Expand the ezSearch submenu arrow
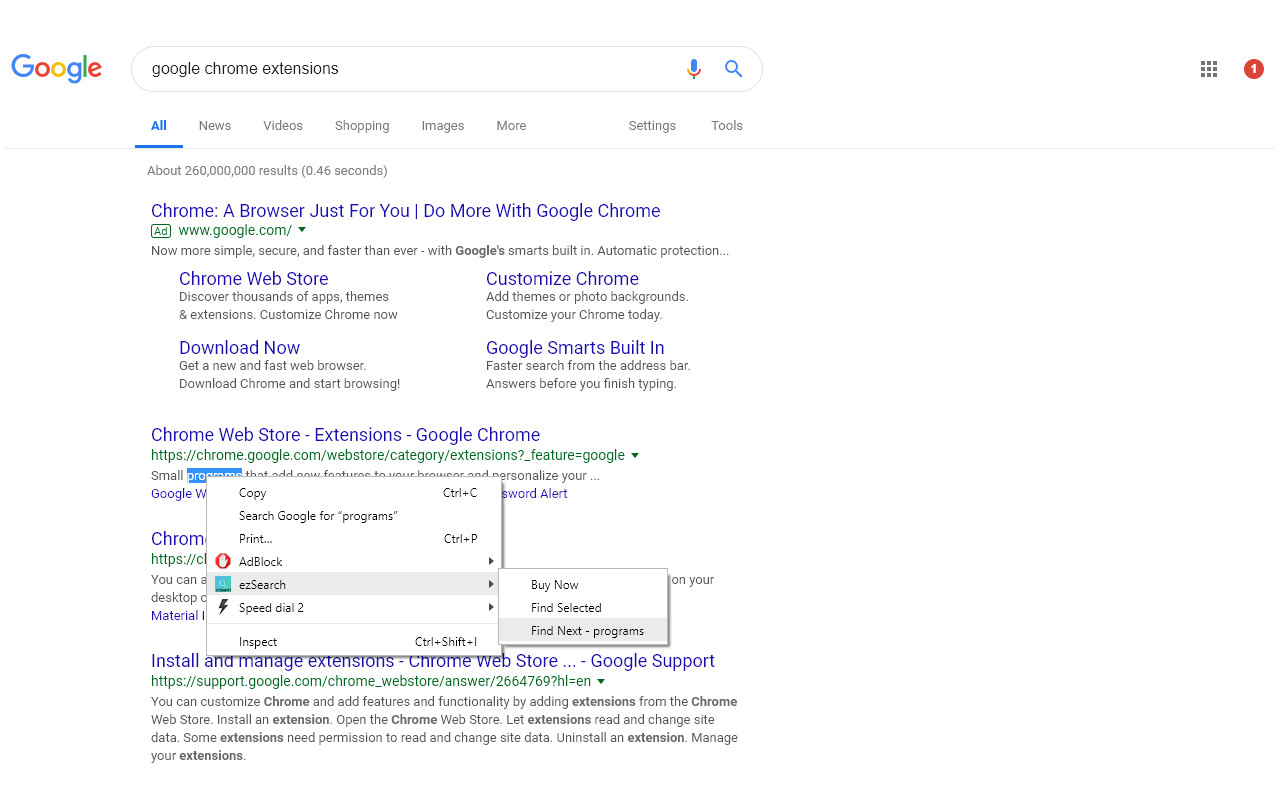Viewport: 1280px width, 800px height. (x=491, y=584)
